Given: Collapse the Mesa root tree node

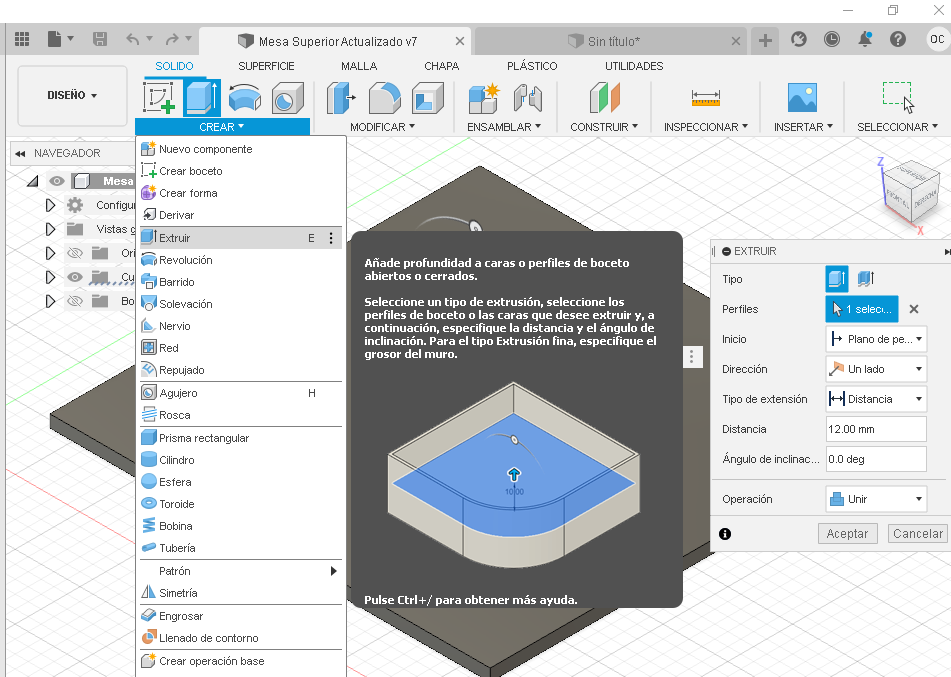Looking at the screenshot, I should coord(32,181).
